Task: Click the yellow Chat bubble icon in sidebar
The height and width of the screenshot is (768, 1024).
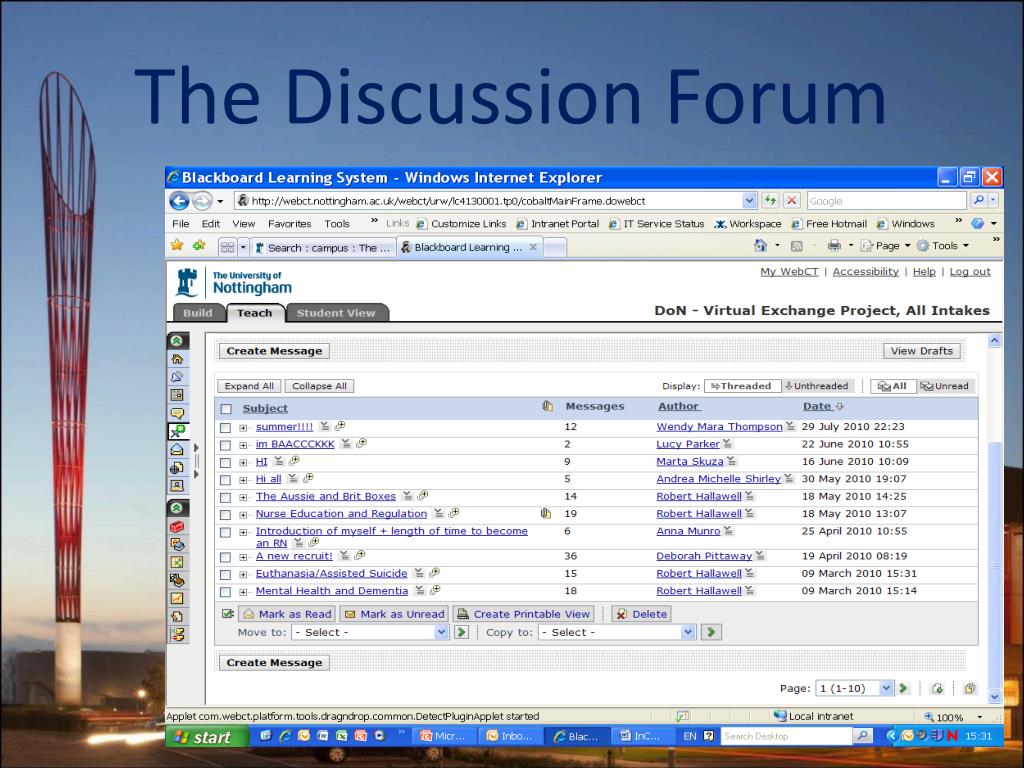Action: 177,413
